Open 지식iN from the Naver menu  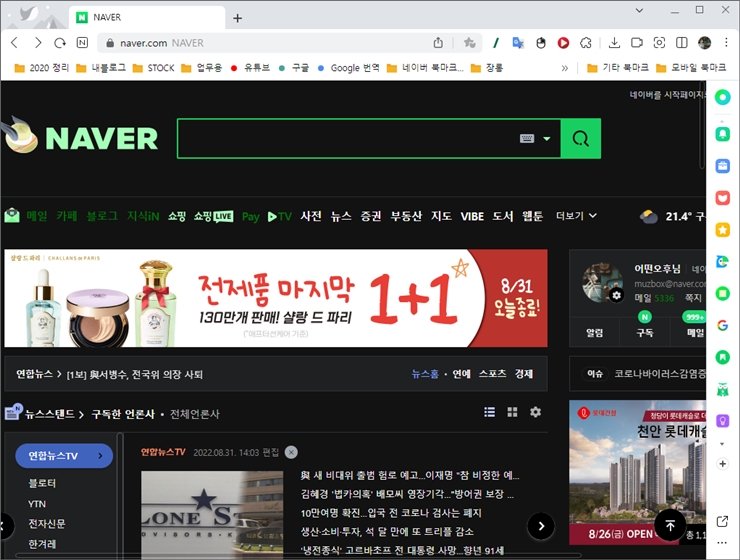pos(143,216)
